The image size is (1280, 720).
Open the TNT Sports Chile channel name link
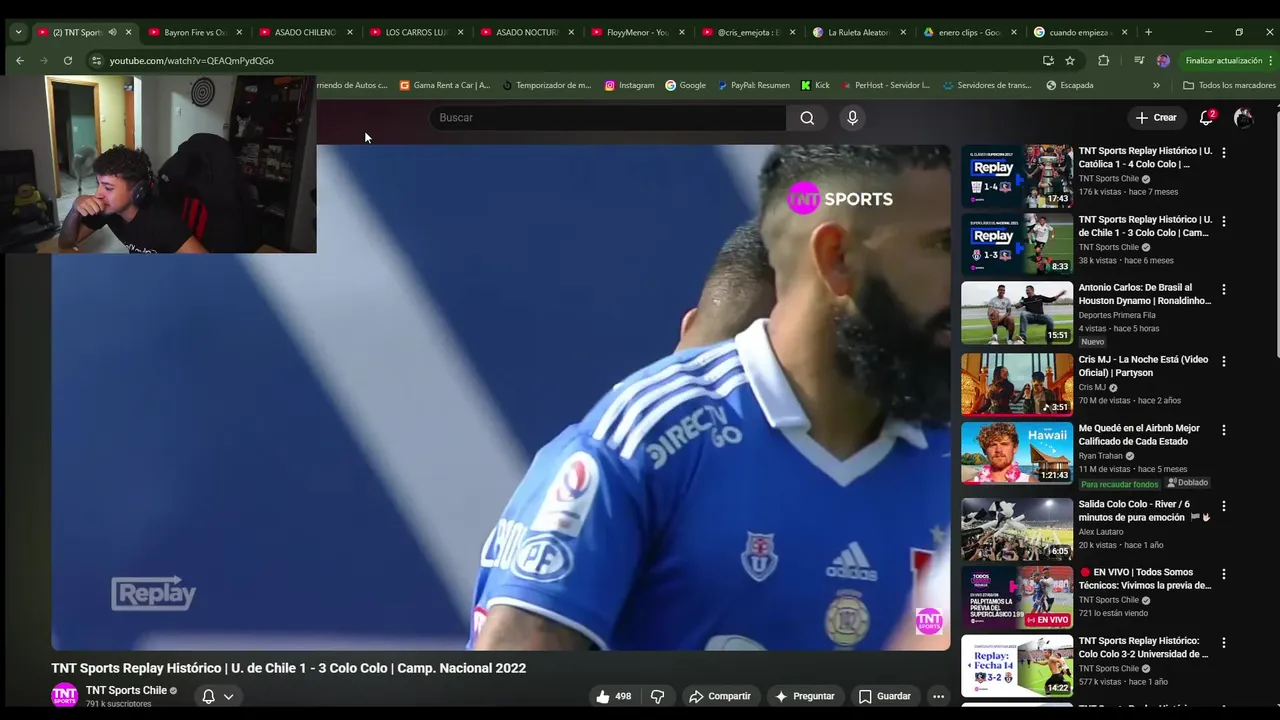[126, 690]
